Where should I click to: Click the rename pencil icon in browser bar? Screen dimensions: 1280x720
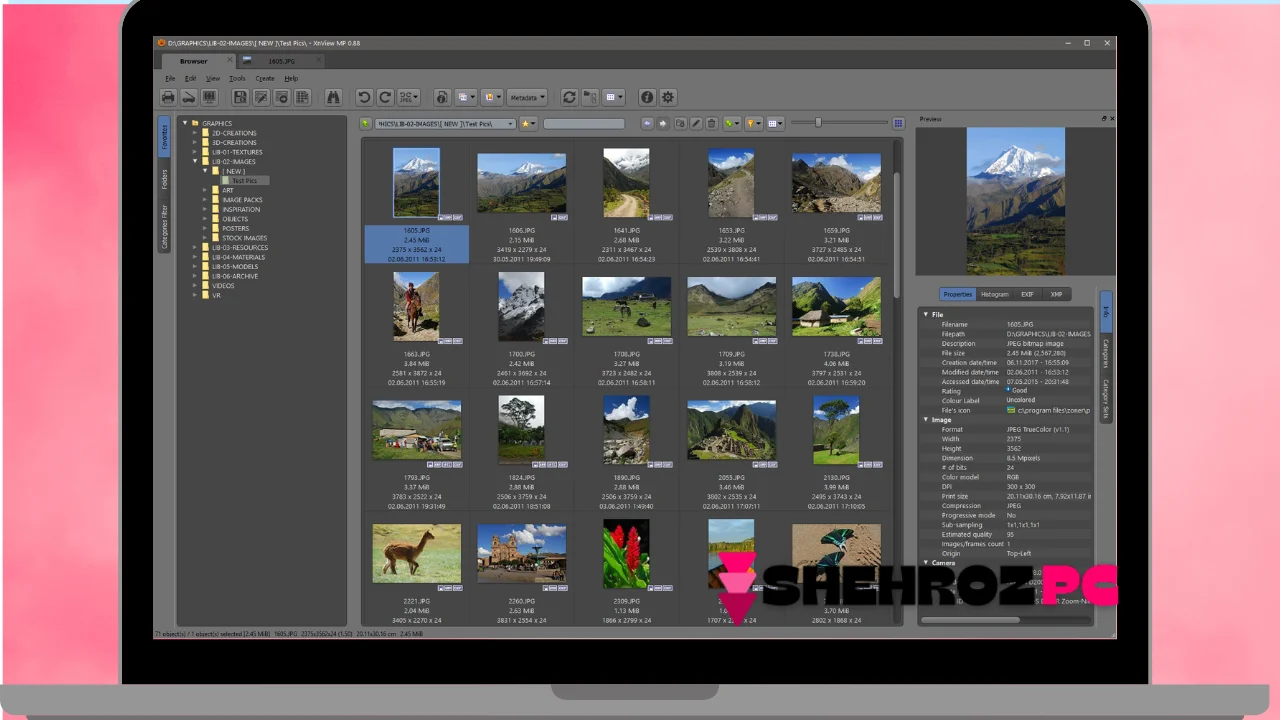point(696,123)
